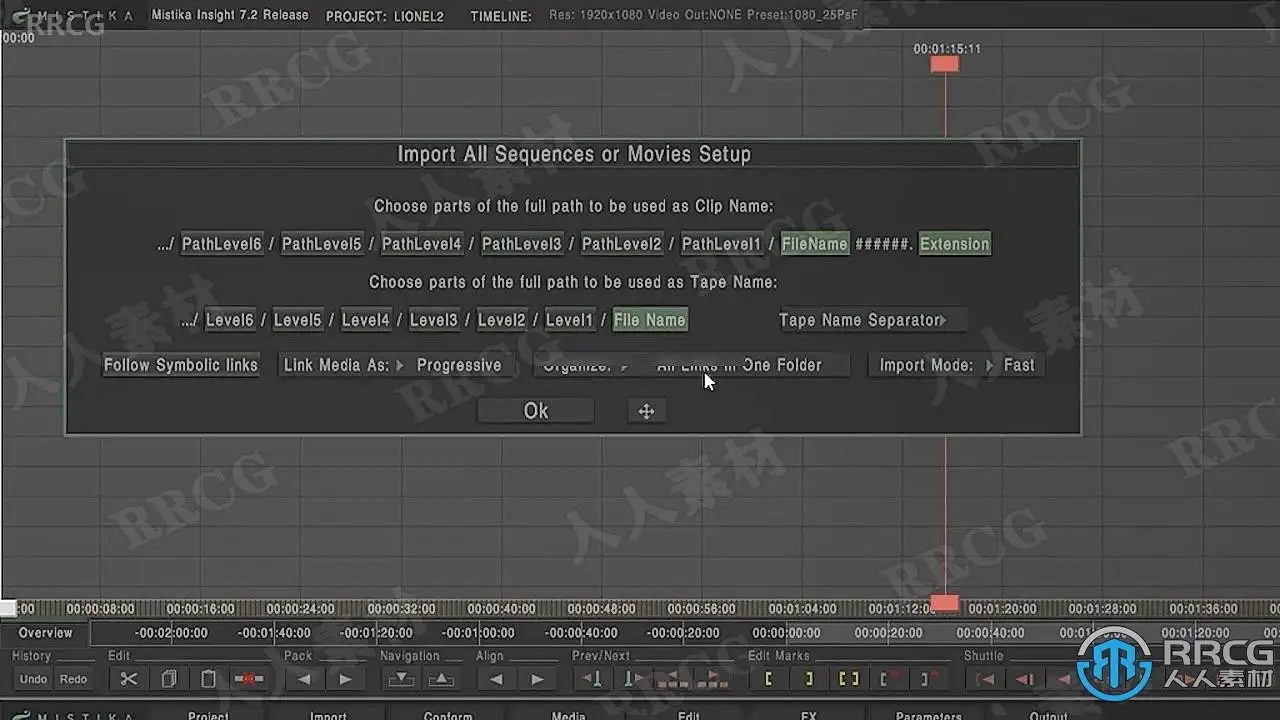Open the Project menu at bottom
Screen dimensions: 1280x720
209,715
